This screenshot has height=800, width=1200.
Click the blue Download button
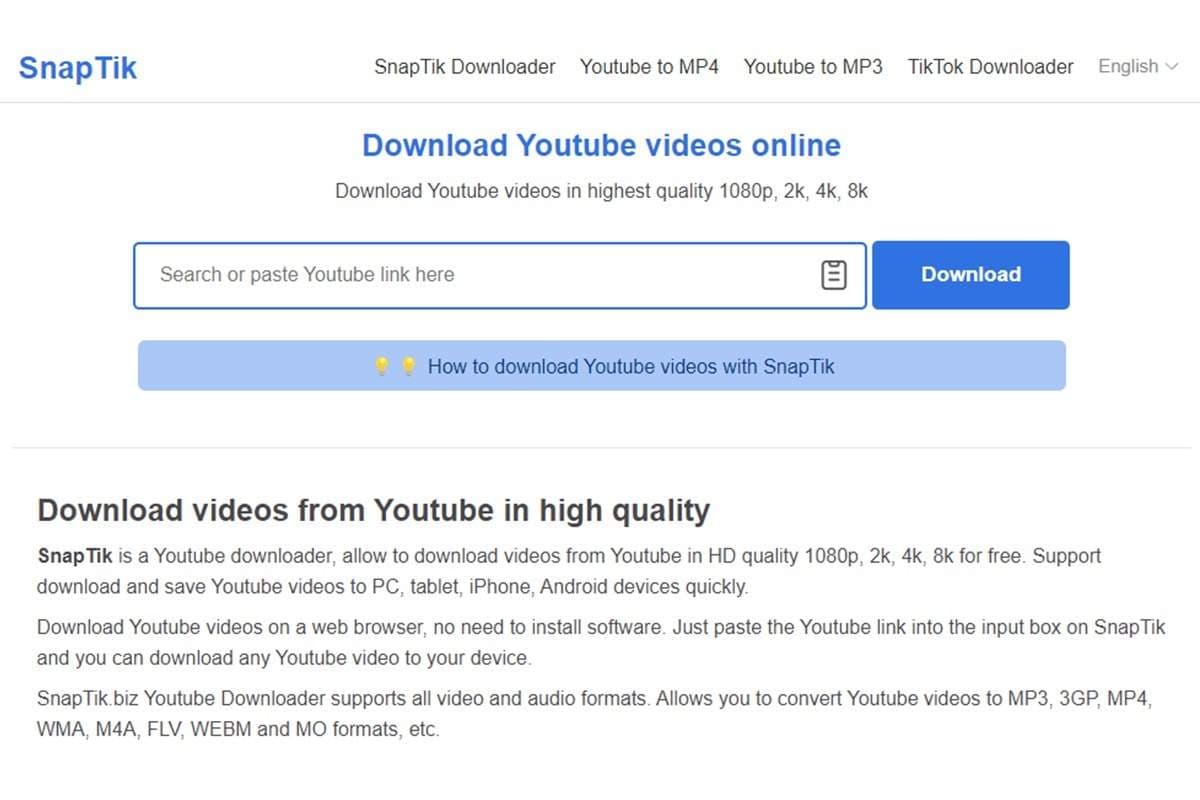point(971,275)
